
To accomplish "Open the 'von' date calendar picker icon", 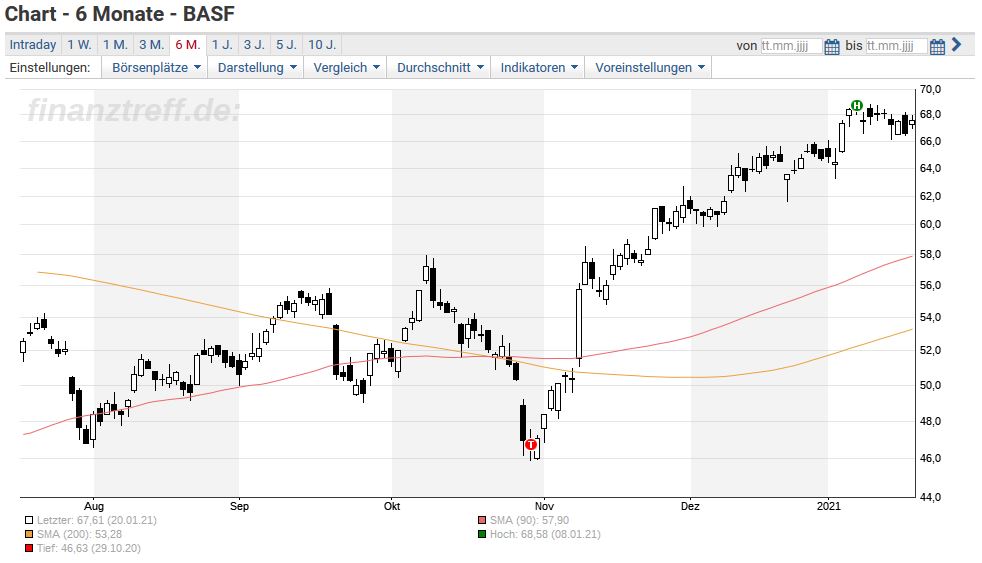I will coord(832,46).
